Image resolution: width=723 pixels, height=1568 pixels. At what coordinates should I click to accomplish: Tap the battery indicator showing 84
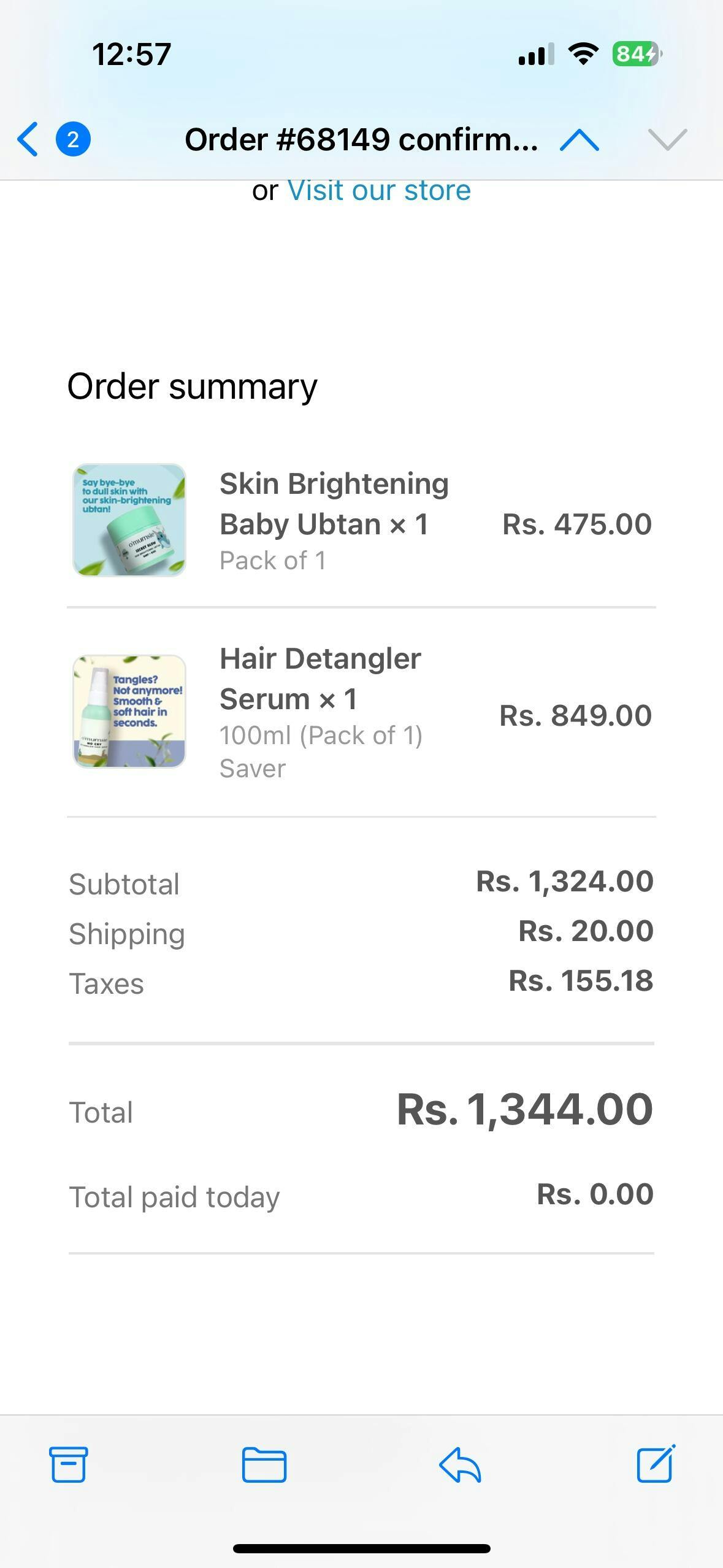[636, 54]
